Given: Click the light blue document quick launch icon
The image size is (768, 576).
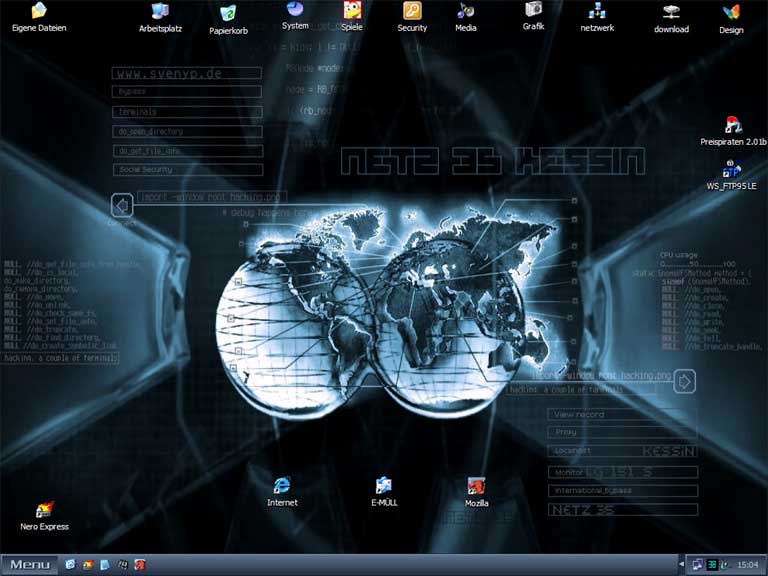Looking at the screenshot, I should coord(105,565).
